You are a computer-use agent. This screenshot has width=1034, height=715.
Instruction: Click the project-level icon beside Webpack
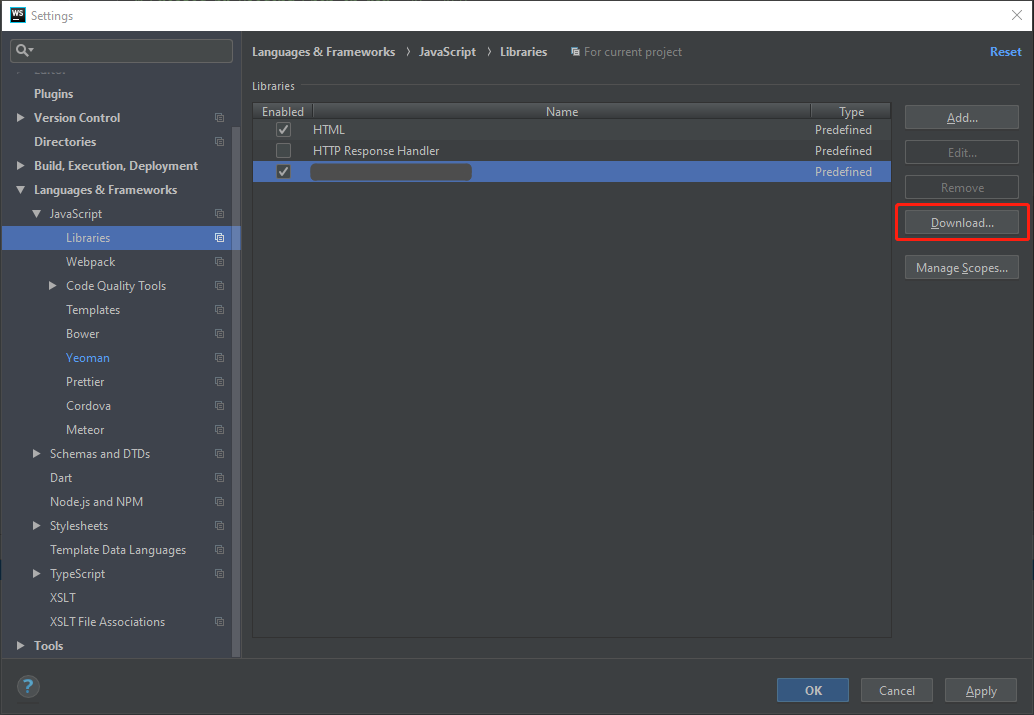pyautogui.click(x=220, y=262)
